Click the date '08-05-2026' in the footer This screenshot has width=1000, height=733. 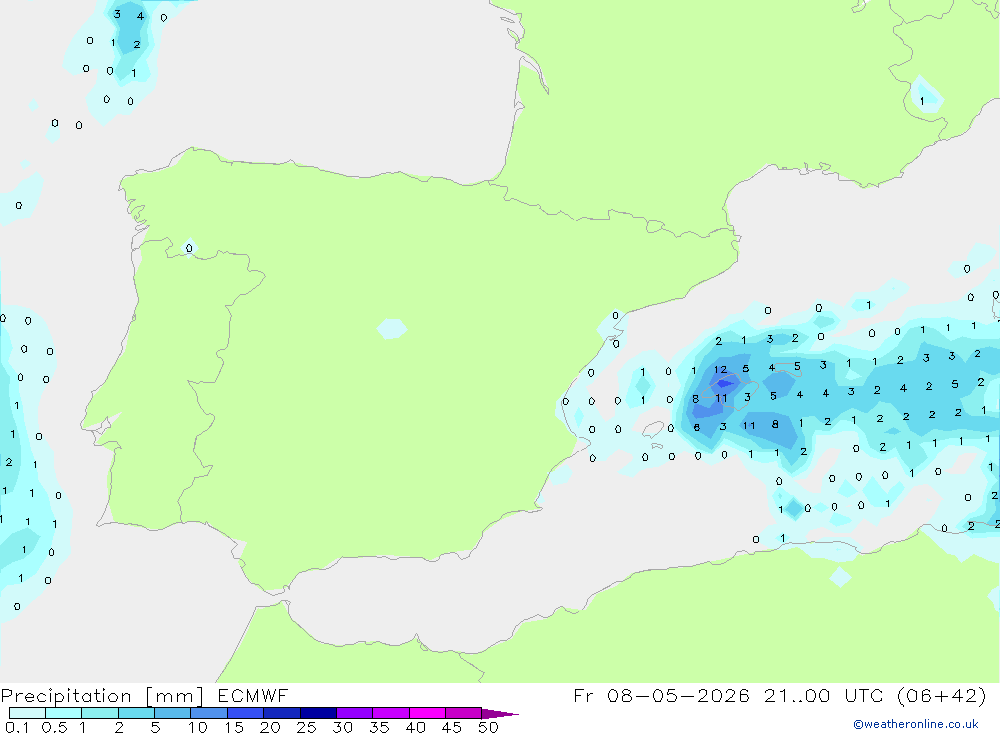tap(678, 695)
